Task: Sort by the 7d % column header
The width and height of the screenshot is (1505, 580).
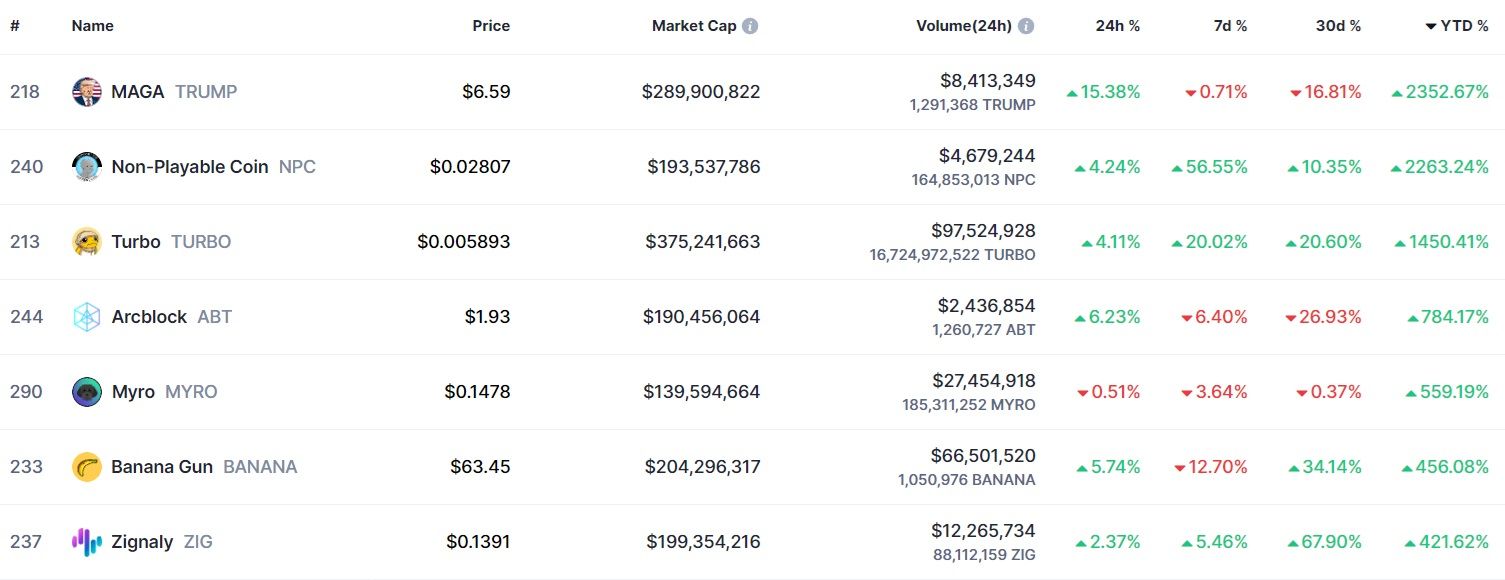Action: click(1230, 26)
